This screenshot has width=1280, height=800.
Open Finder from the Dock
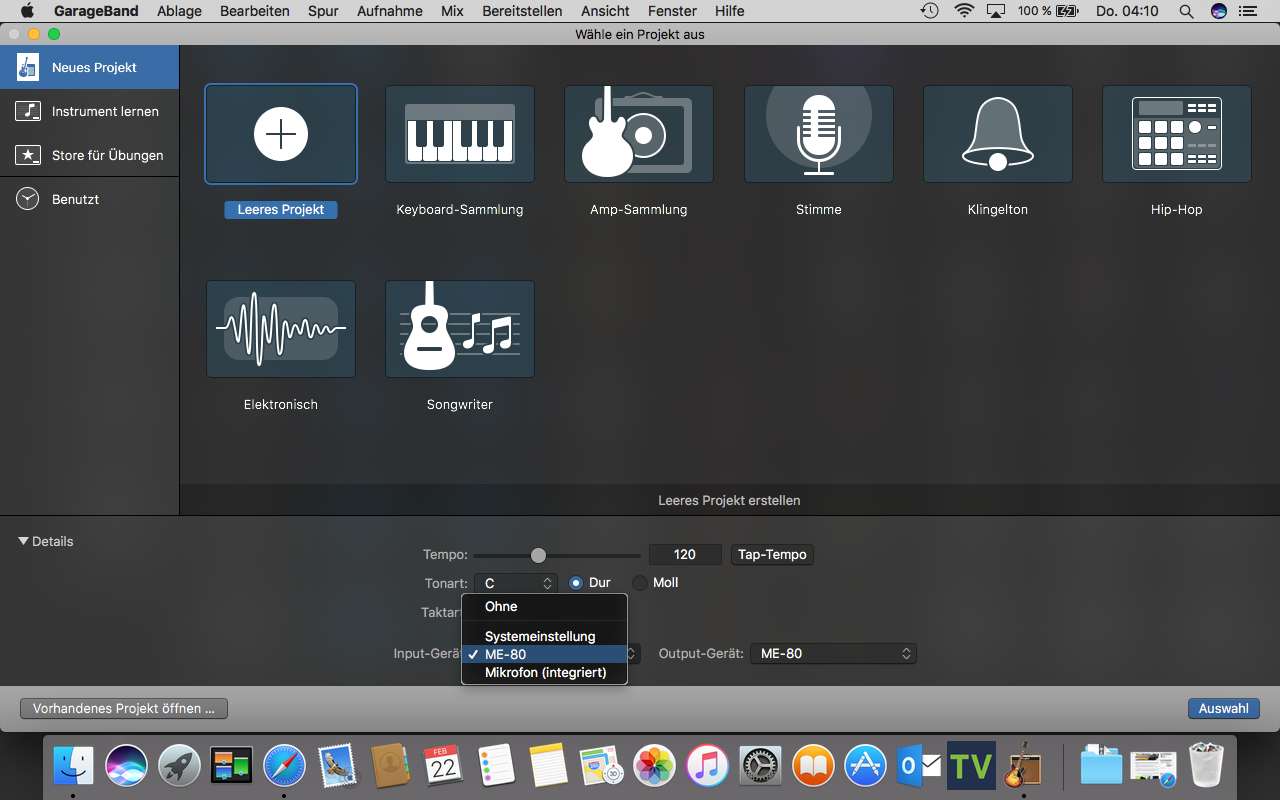[73, 766]
